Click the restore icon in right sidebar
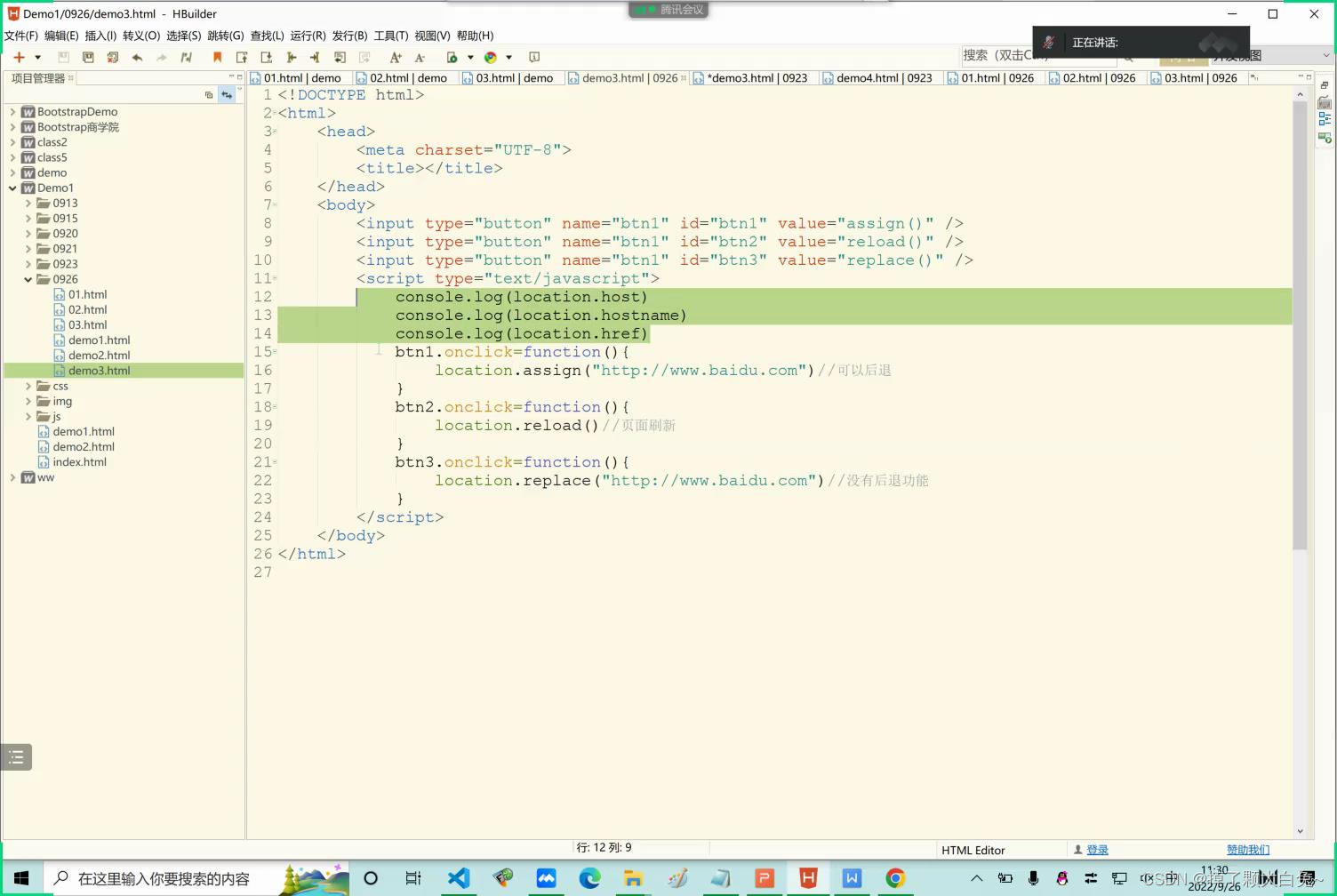The width and height of the screenshot is (1337, 896). point(1325,85)
